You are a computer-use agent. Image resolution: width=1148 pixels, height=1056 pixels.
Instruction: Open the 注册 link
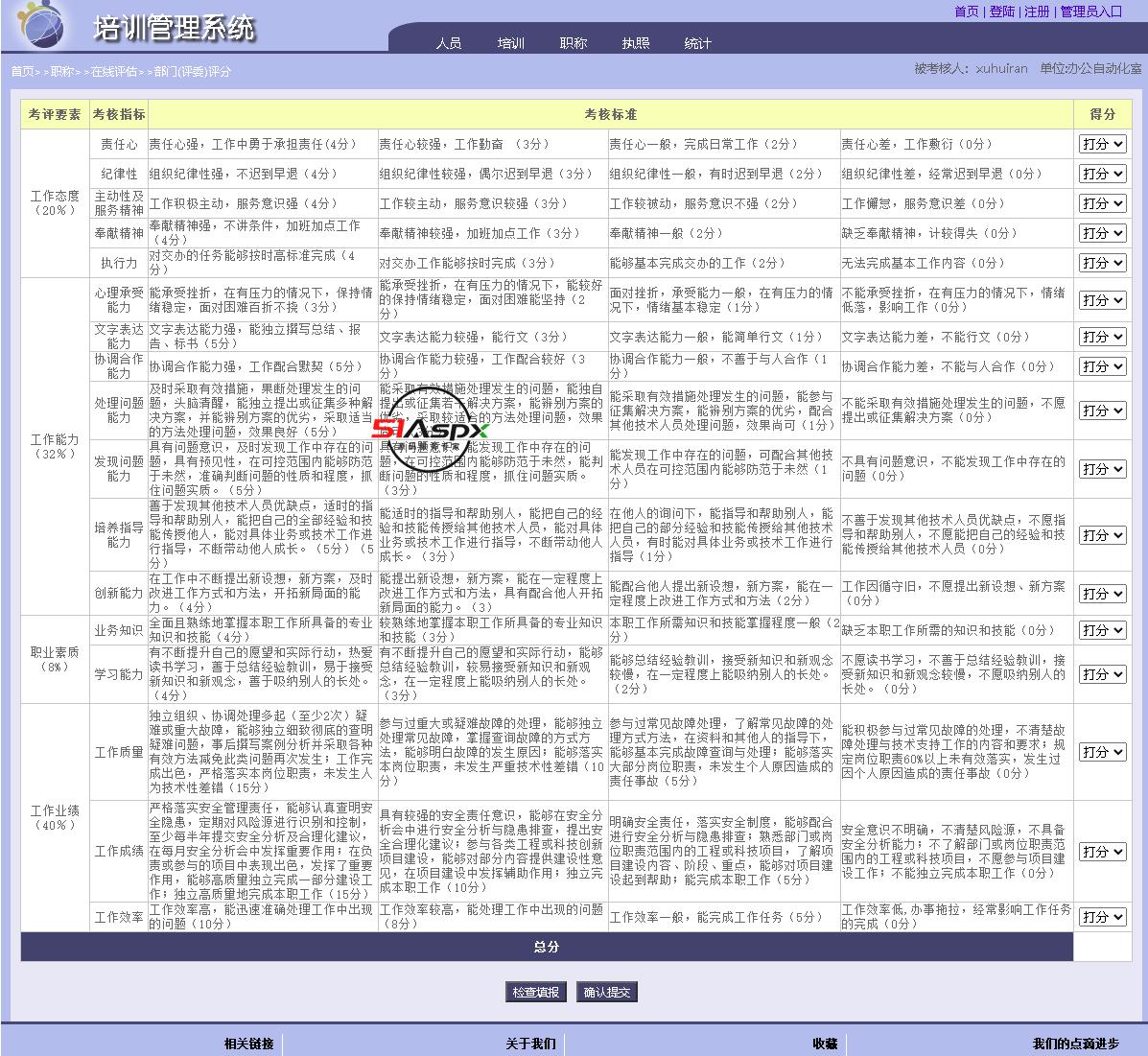(x=1037, y=12)
